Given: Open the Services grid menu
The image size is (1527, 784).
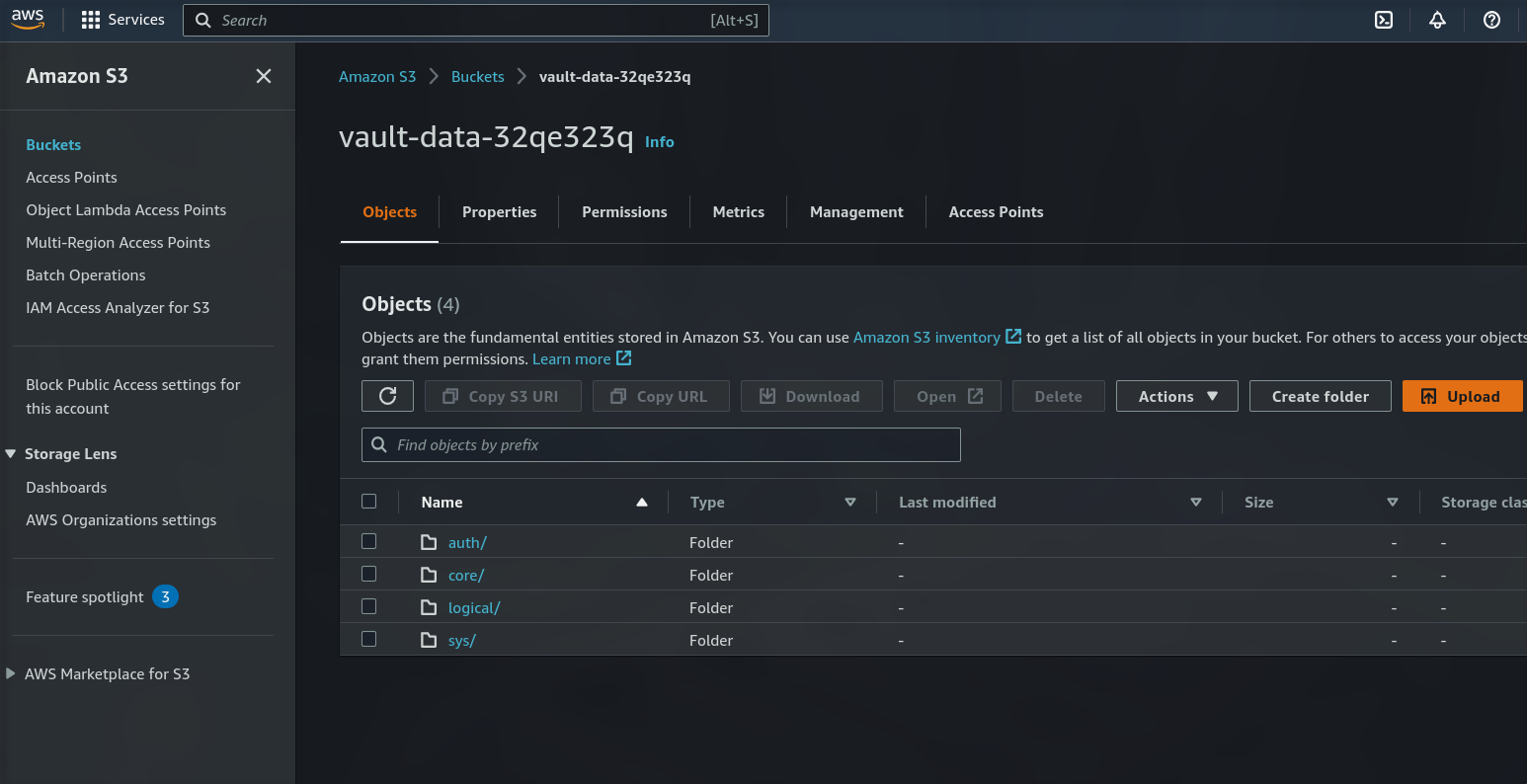Looking at the screenshot, I should click(x=122, y=20).
